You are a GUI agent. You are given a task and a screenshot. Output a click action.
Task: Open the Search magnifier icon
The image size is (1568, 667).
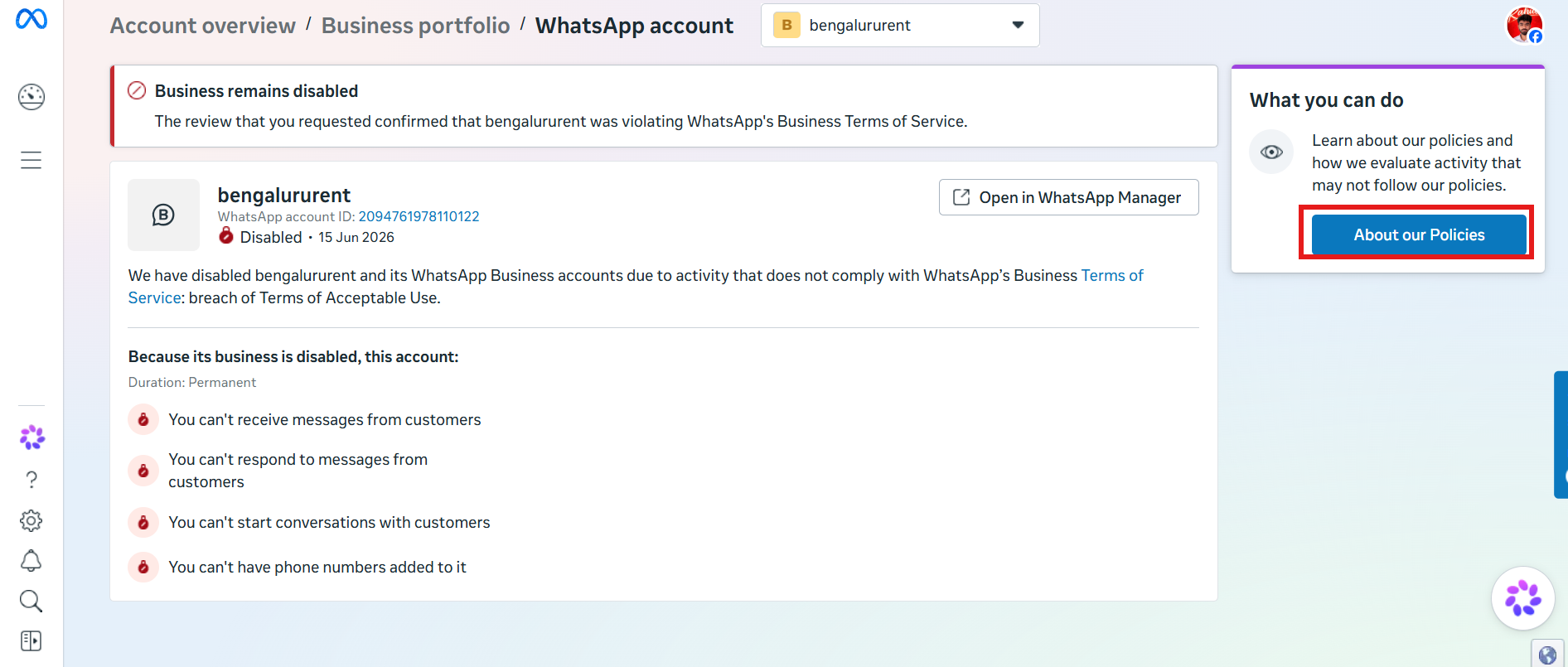pos(31,601)
